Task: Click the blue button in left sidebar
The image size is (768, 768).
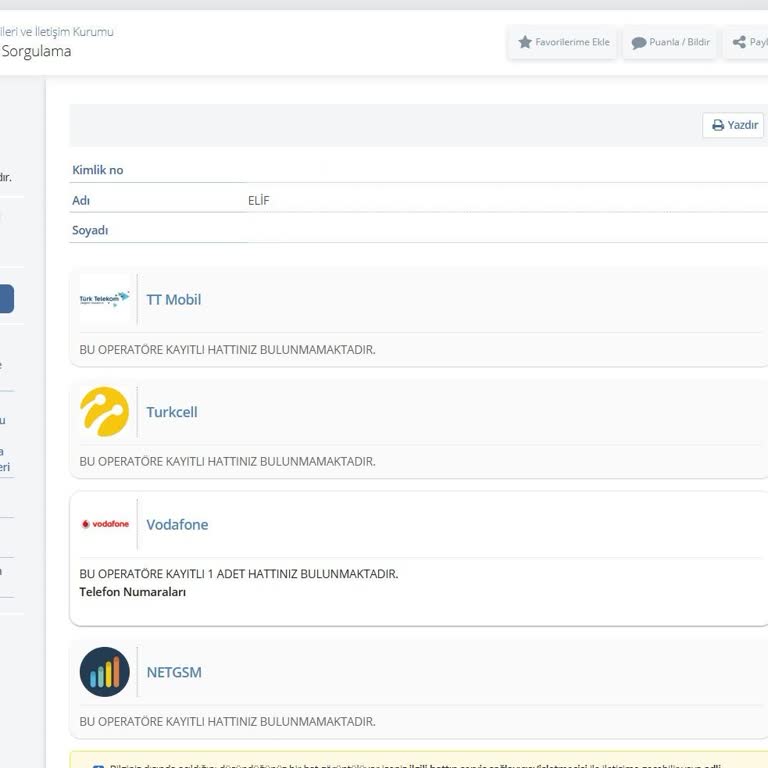Action: pyautogui.click(x=6, y=299)
